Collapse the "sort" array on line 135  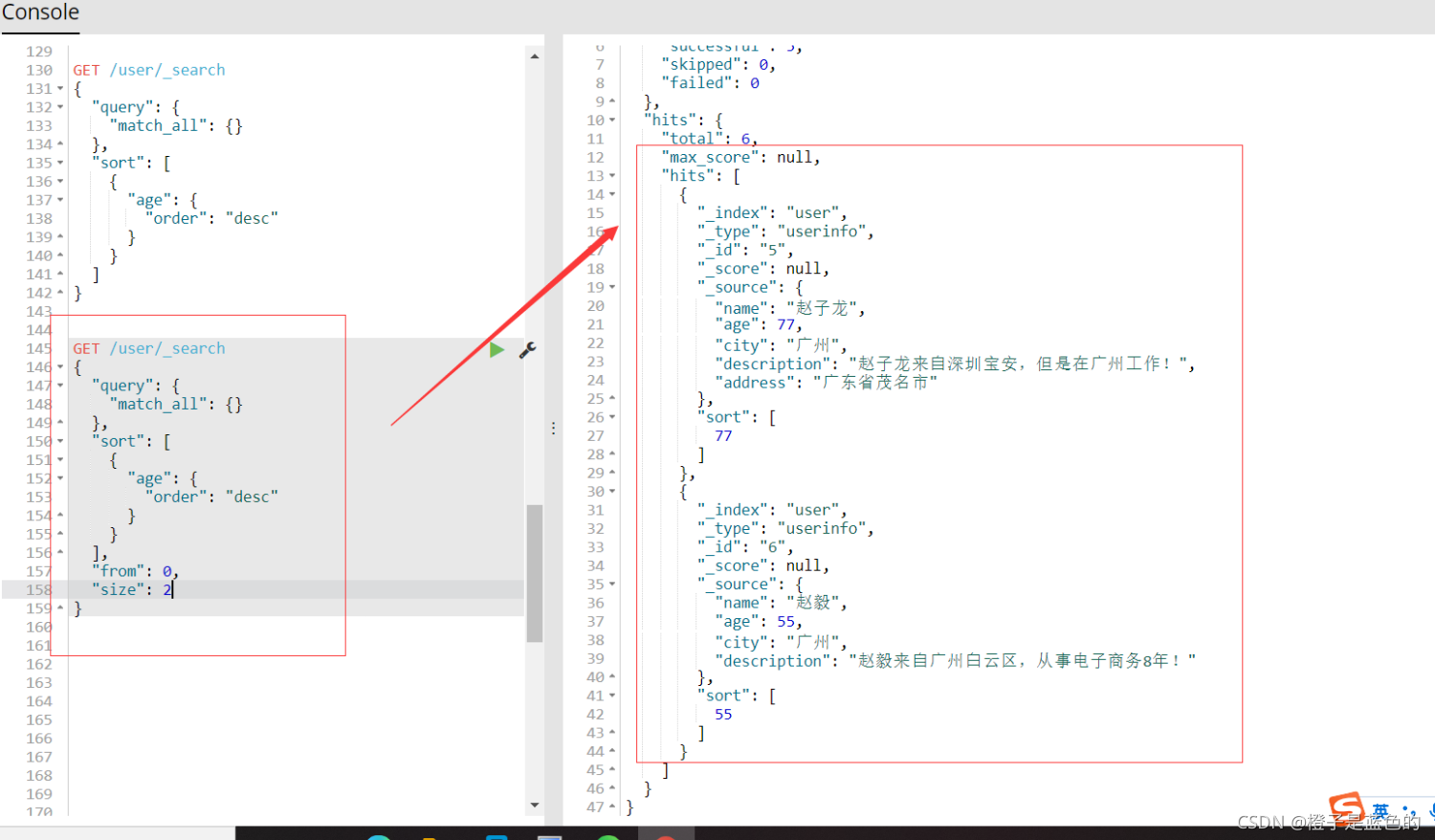[60, 163]
